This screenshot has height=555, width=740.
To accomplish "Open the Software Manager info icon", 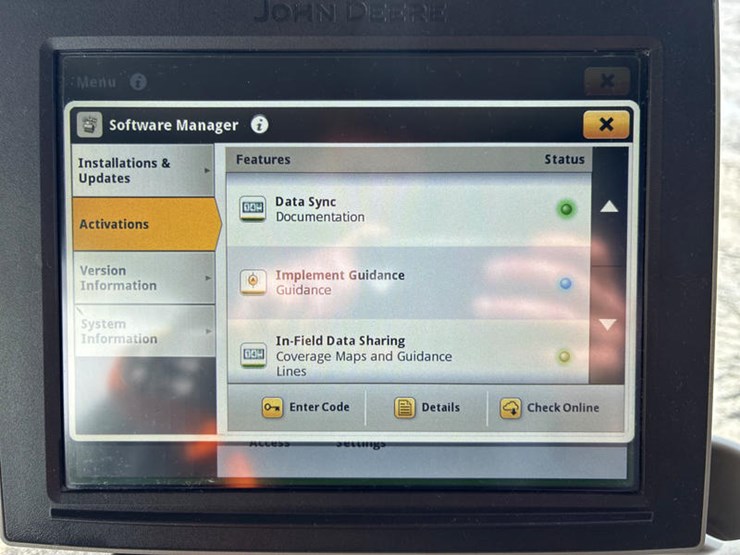I will pos(259,125).
